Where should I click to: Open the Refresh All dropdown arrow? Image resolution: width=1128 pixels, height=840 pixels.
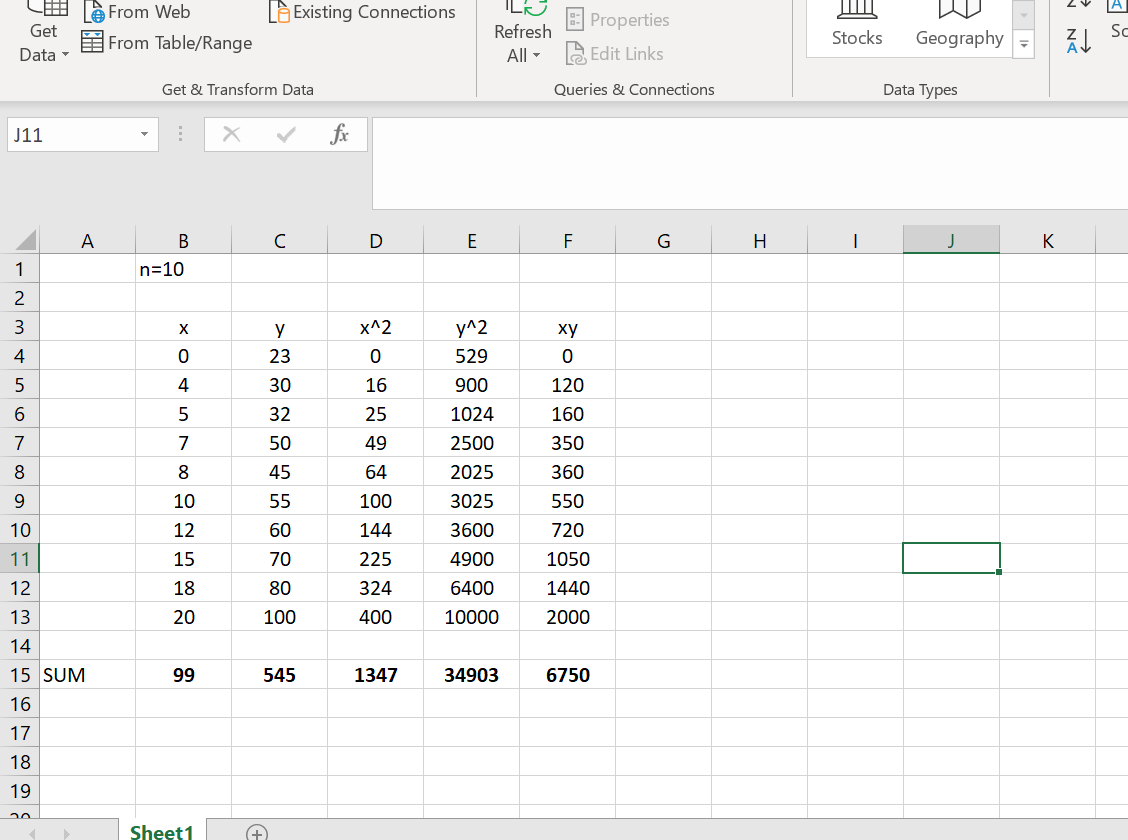click(x=537, y=55)
